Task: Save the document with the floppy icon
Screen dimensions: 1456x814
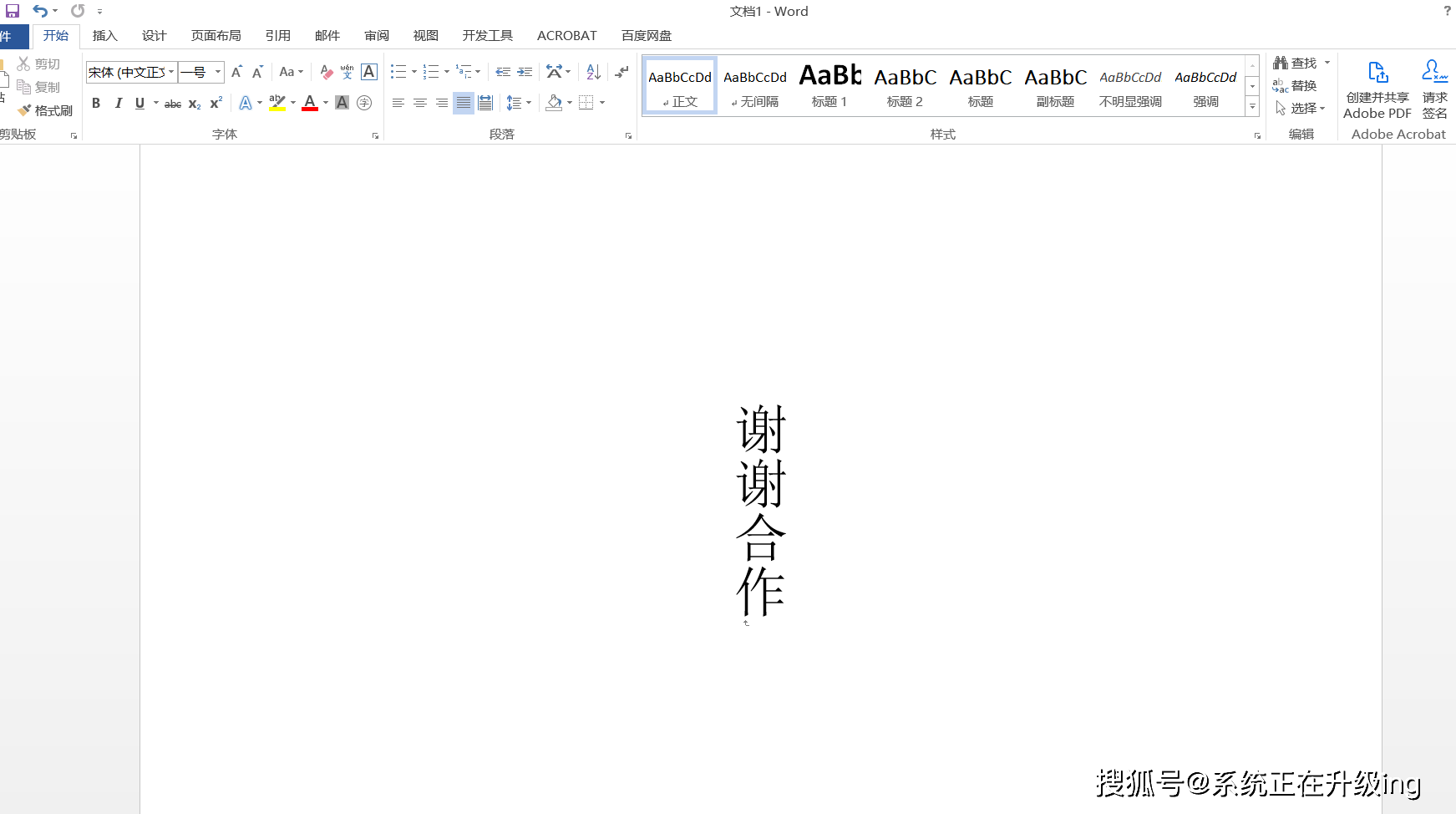Action: [x=12, y=11]
